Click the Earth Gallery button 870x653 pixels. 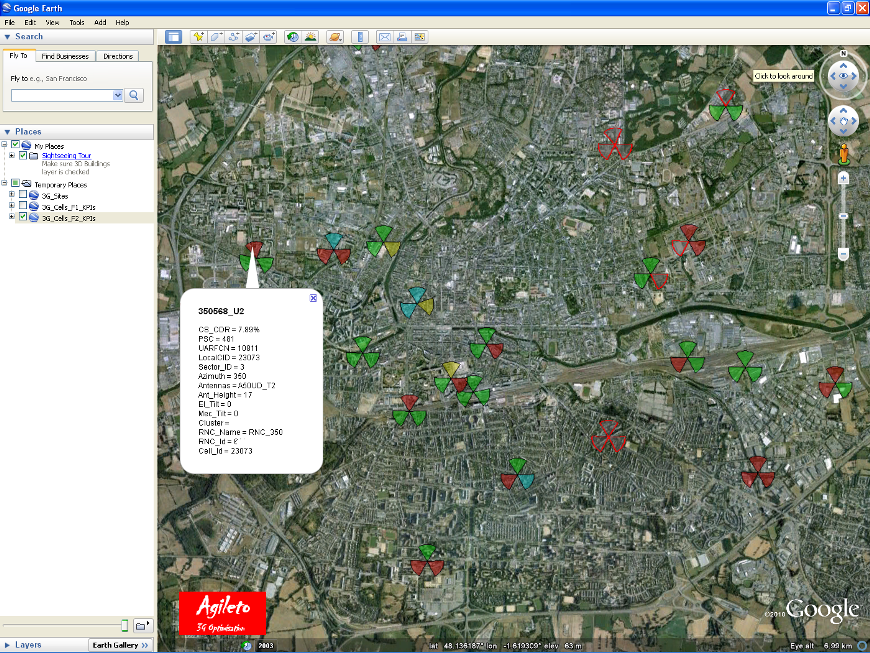121,645
